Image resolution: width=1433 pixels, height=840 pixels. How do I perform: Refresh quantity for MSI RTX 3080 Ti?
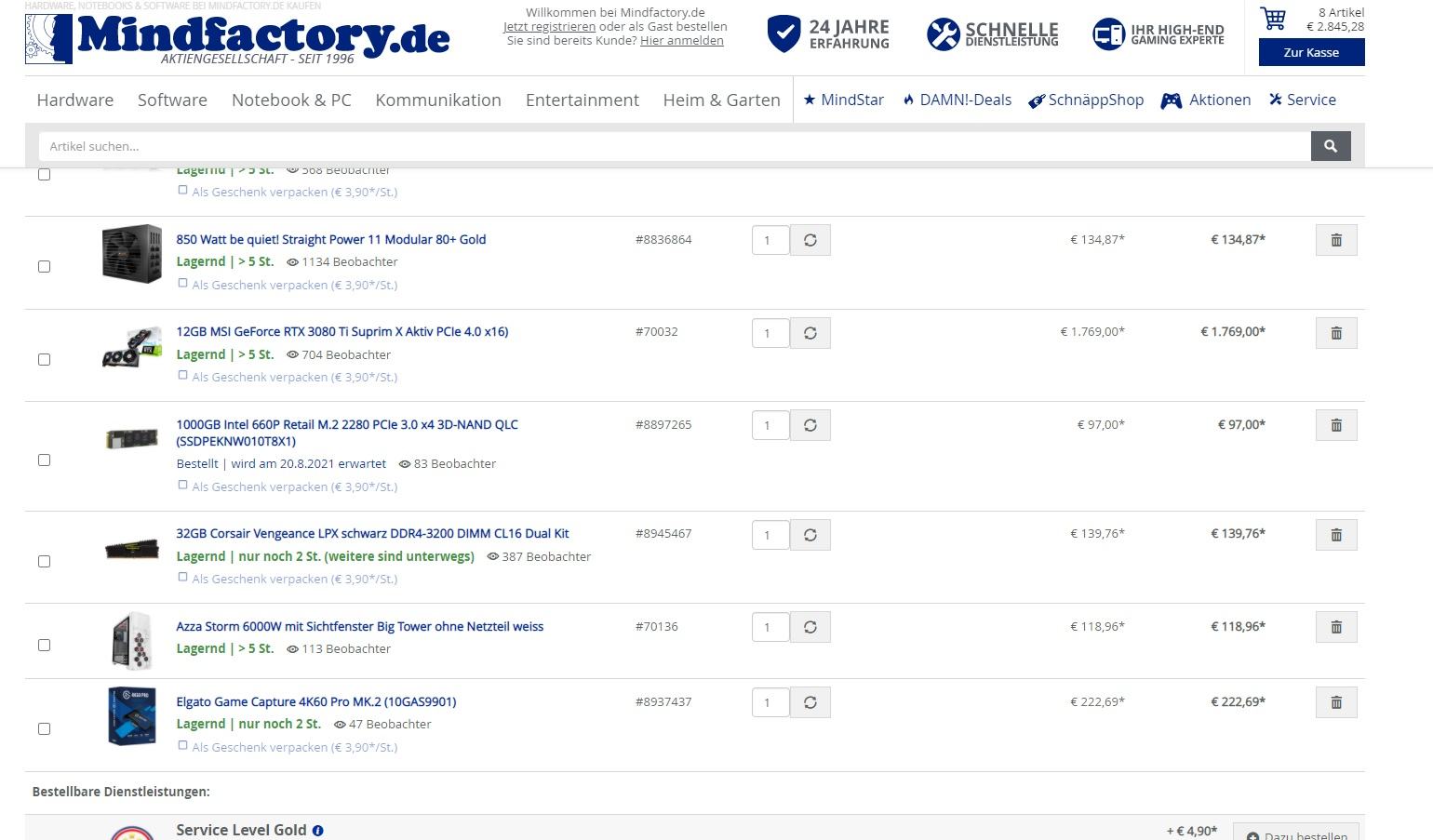point(810,333)
